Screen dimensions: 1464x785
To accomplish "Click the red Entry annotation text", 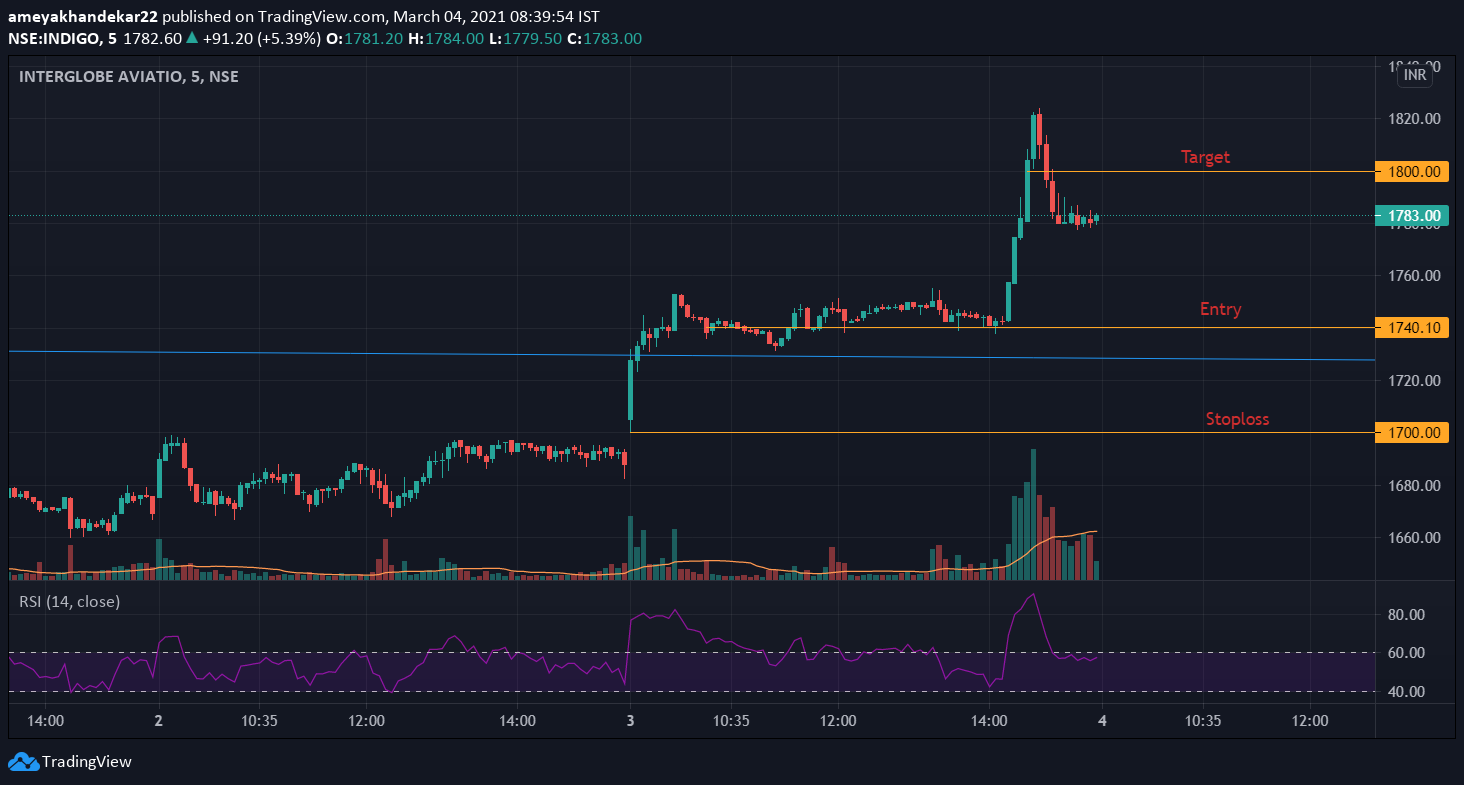I will (x=1220, y=309).
